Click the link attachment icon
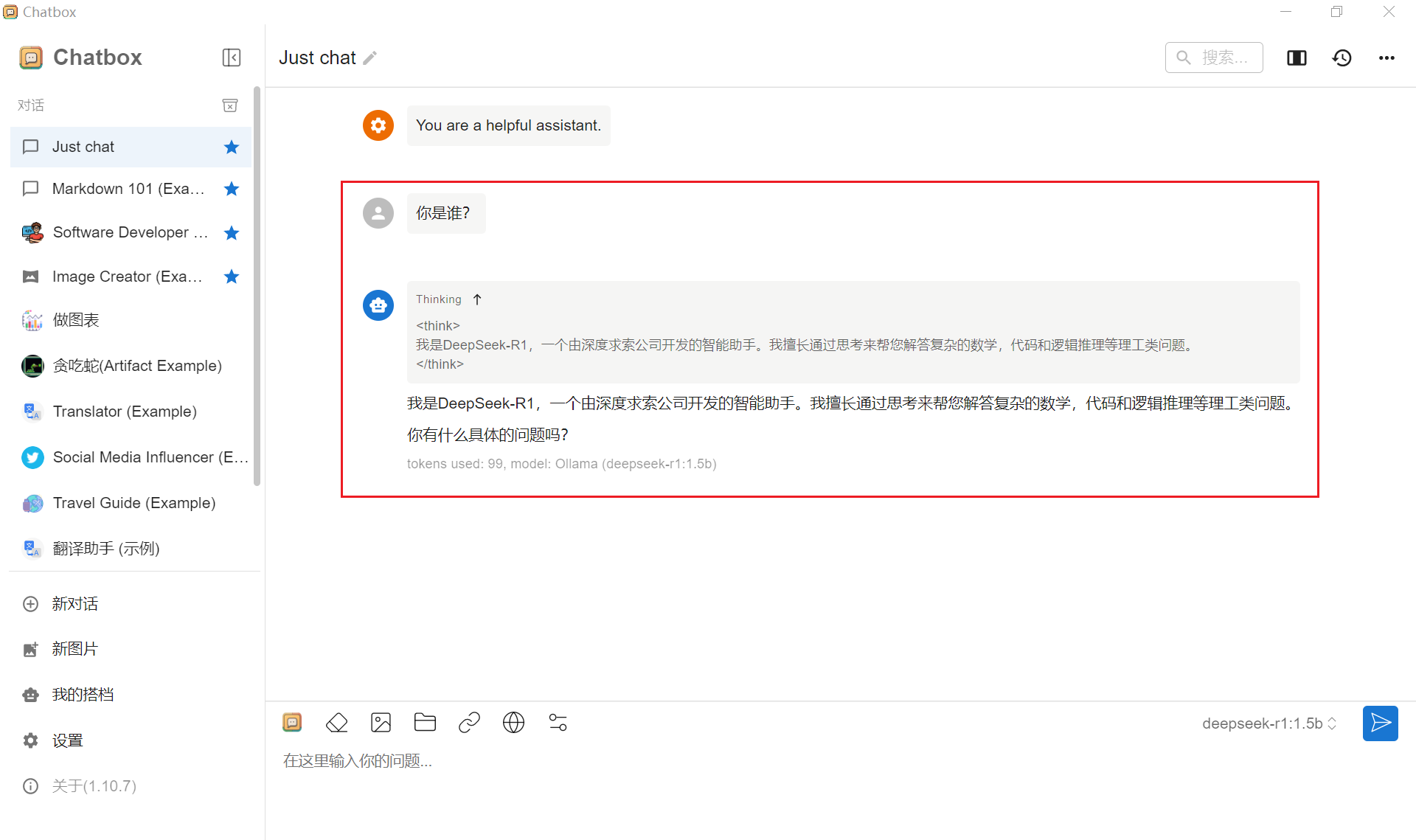This screenshot has height=840, width=1416. tap(469, 723)
